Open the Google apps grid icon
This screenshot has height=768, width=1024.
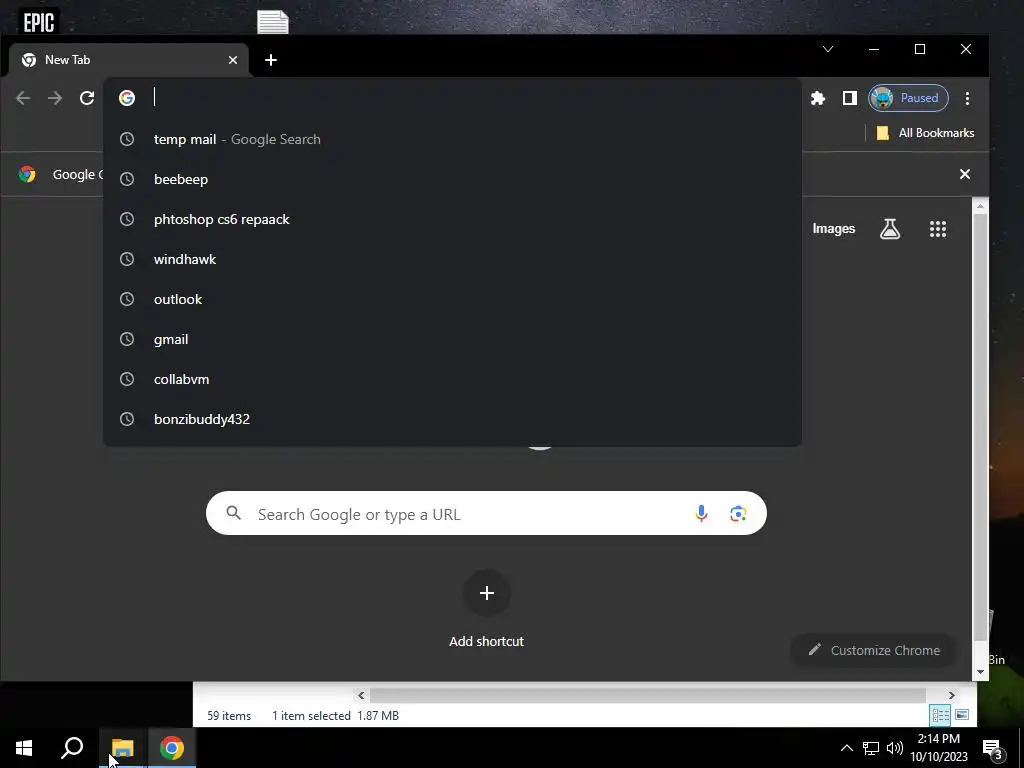(x=938, y=229)
